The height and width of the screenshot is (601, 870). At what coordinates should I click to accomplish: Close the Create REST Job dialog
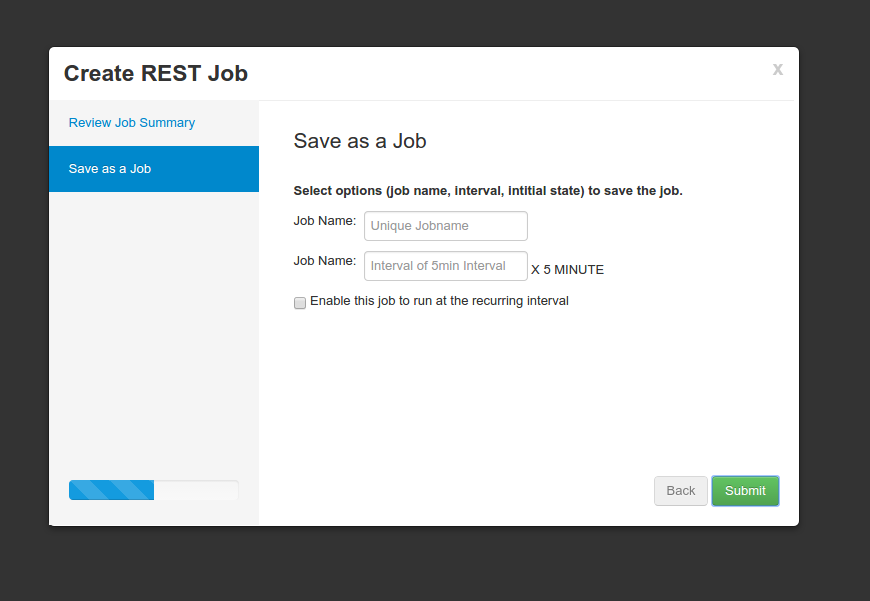click(x=777, y=69)
